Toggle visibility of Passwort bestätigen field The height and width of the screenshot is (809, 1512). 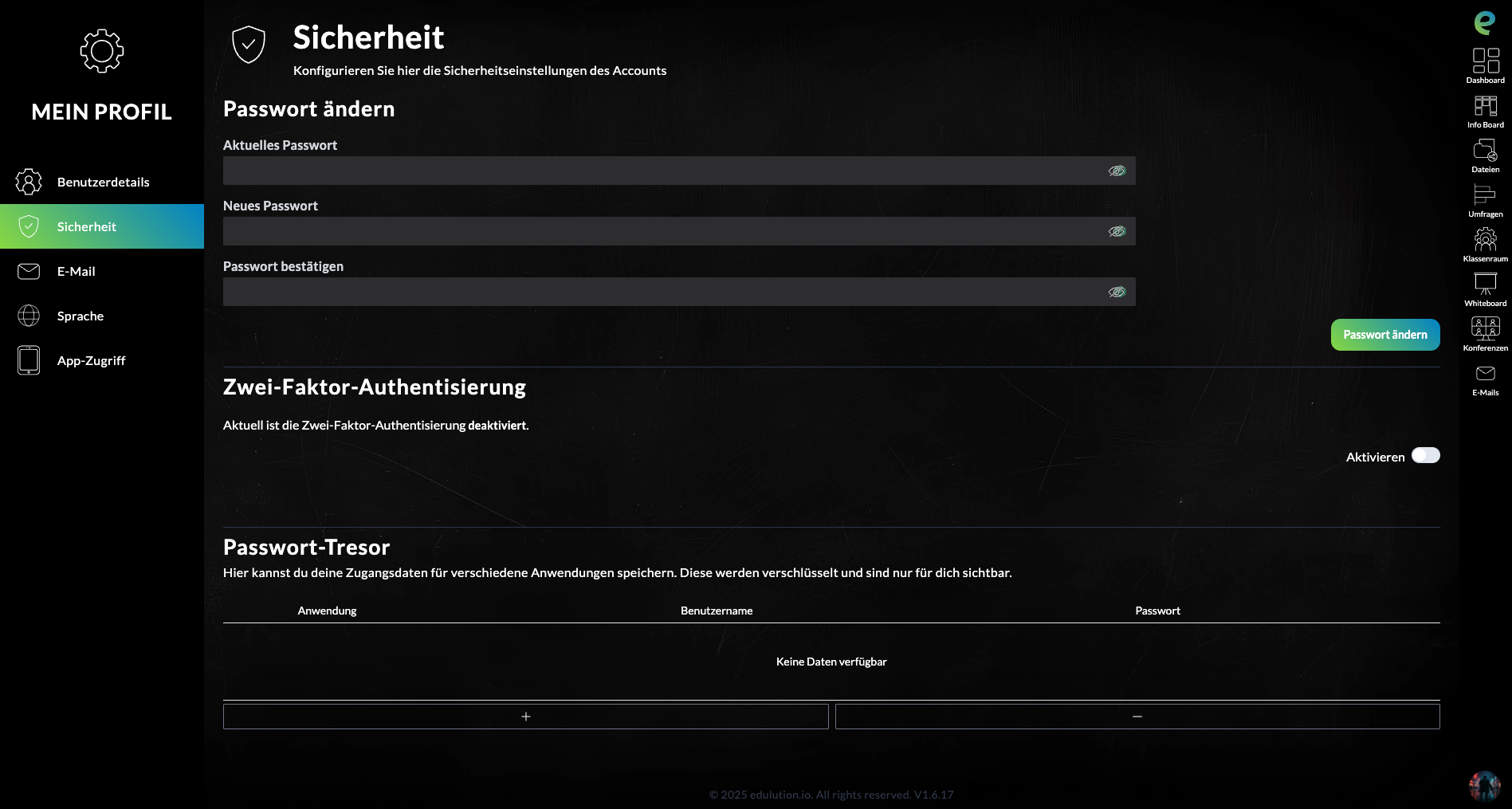(x=1117, y=291)
